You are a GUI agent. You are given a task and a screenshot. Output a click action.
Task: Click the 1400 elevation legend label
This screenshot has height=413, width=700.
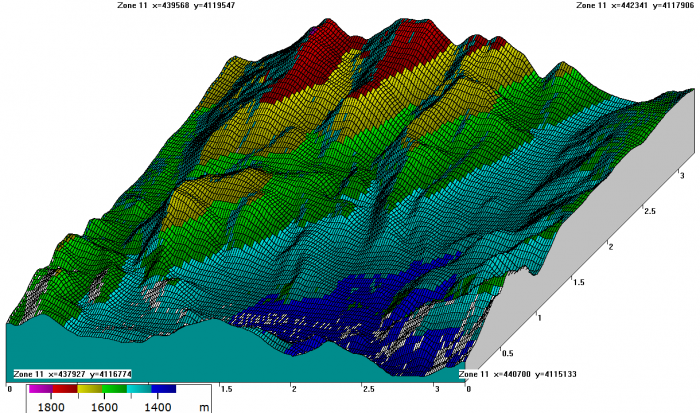coord(158,407)
